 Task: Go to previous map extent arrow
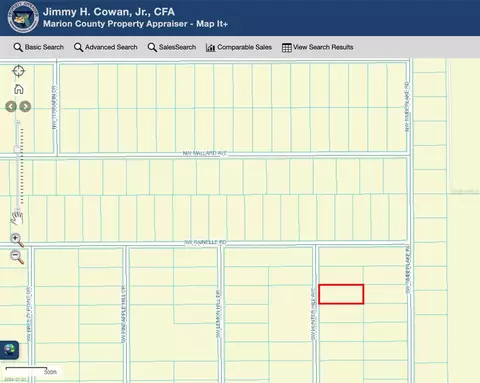[11, 107]
